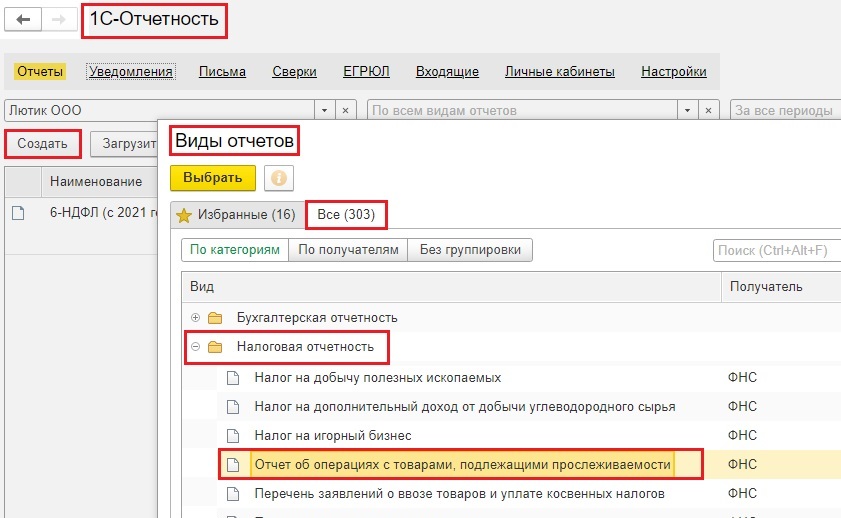841x518 pixels.
Task: Click document icon for Налог на игорный бизнес
Action: pos(233,436)
